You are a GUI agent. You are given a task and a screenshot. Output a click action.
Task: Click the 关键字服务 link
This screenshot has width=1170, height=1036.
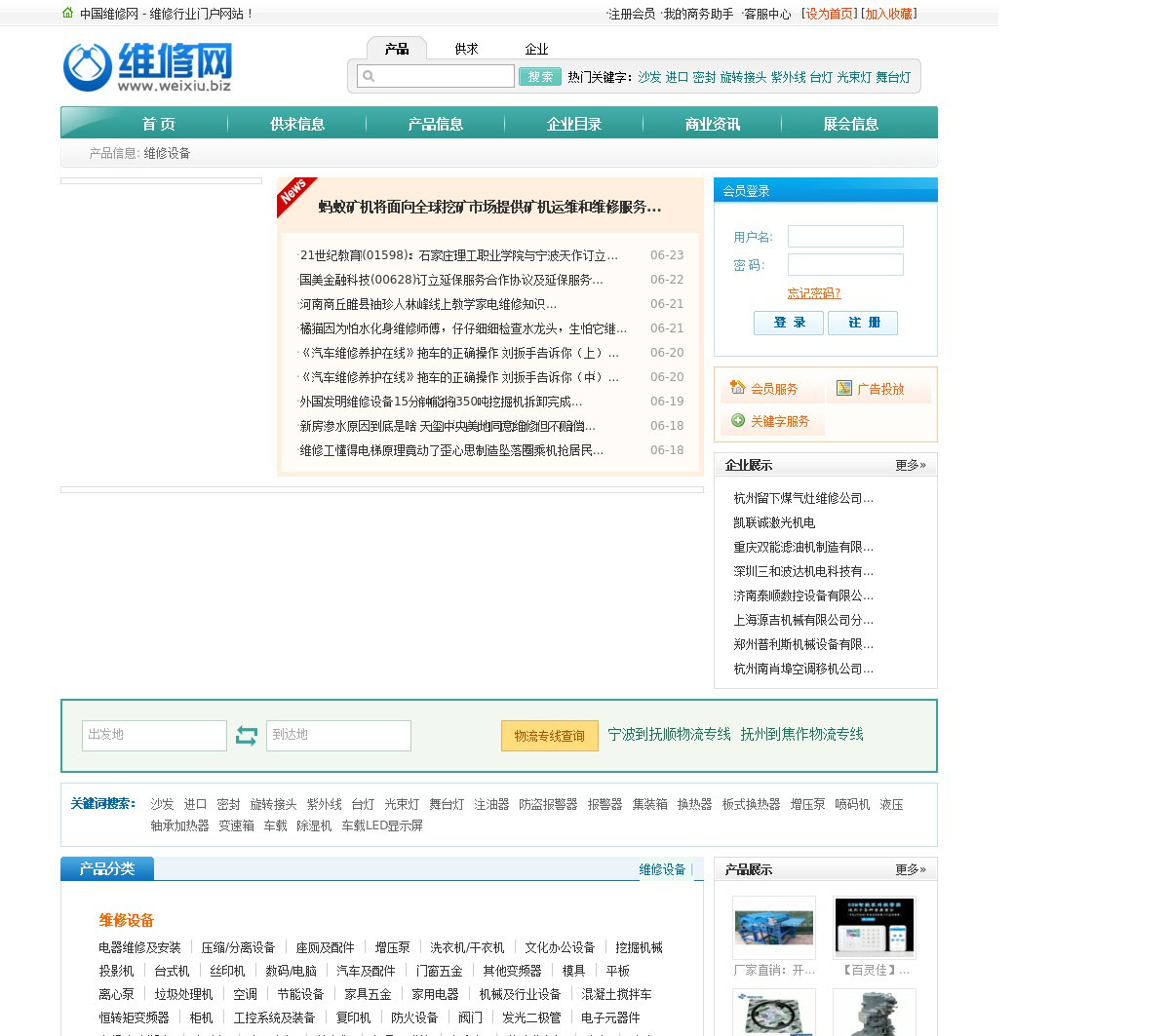[780, 421]
